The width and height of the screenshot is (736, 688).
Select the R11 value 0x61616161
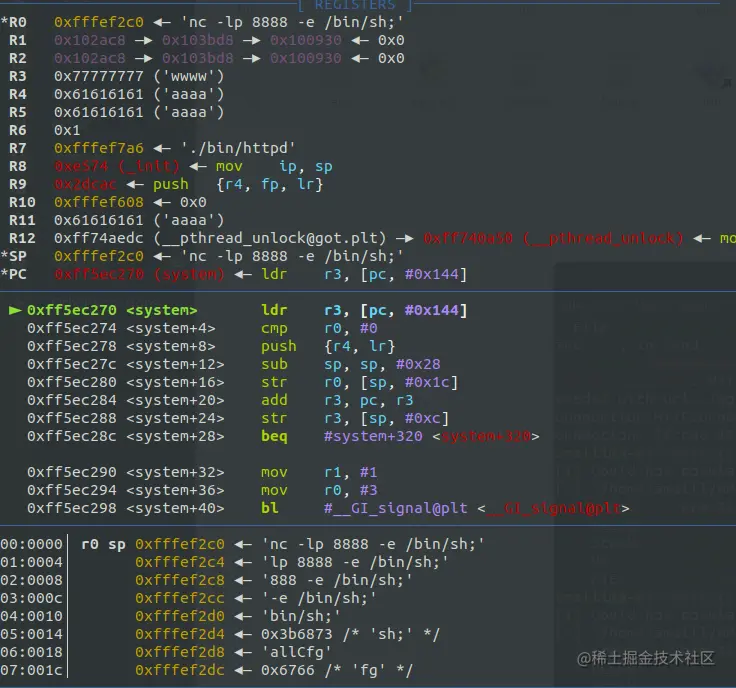tap(99, 220)
